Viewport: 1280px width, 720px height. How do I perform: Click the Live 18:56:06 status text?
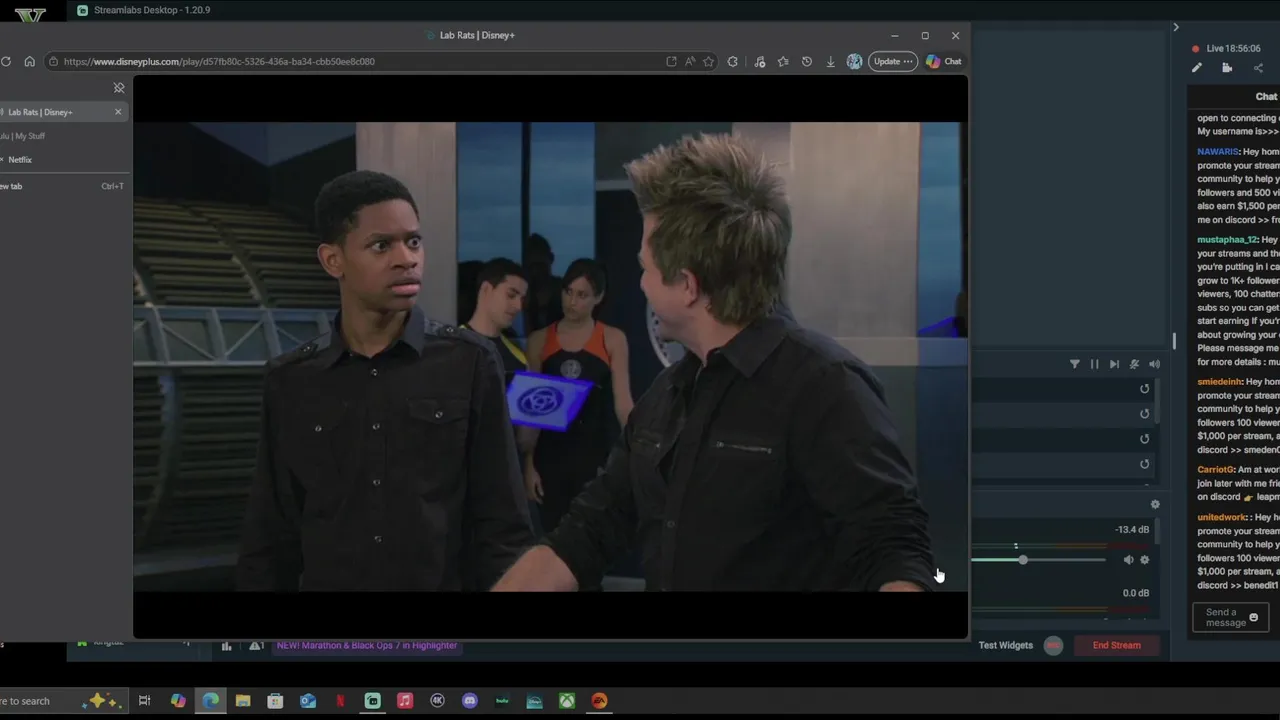click(x=1233, y=48)
